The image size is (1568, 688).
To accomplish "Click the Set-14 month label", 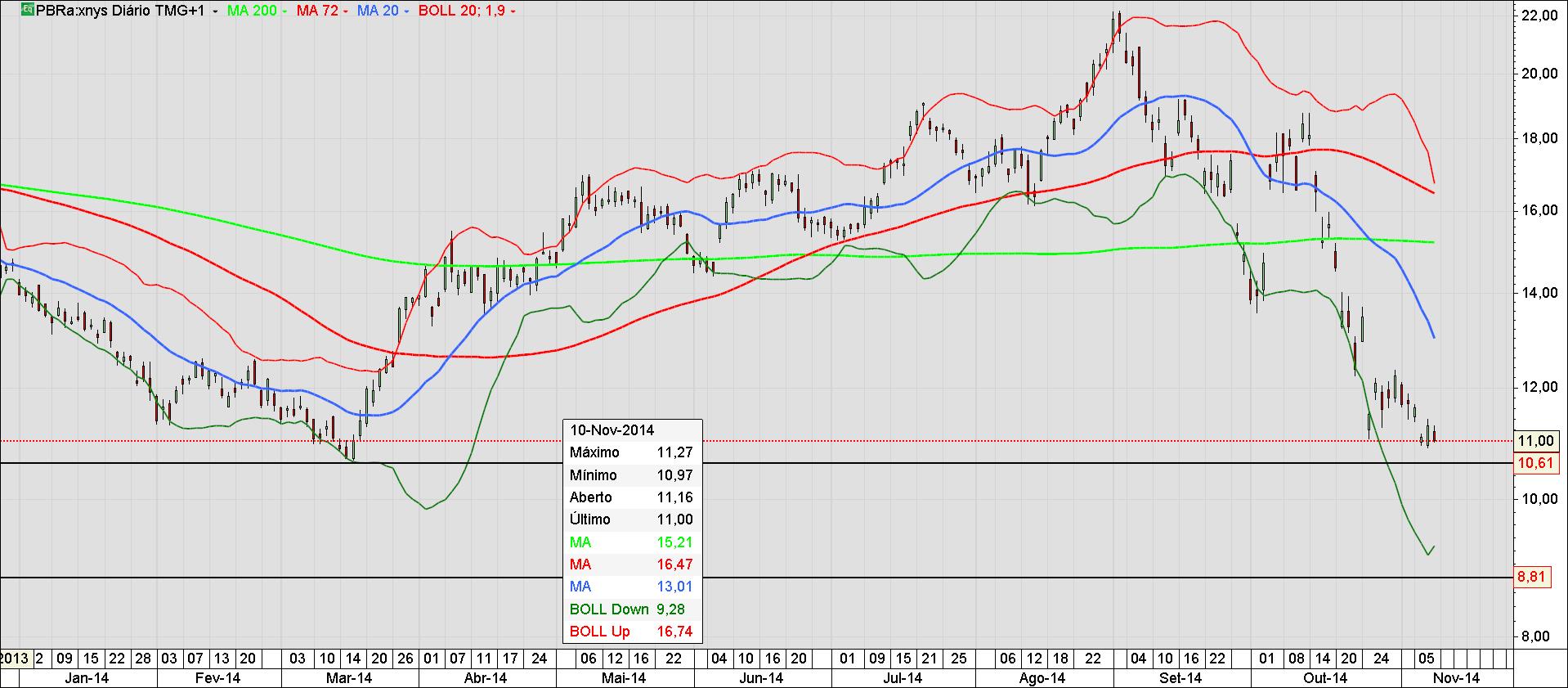I will tap(1181, 678).
